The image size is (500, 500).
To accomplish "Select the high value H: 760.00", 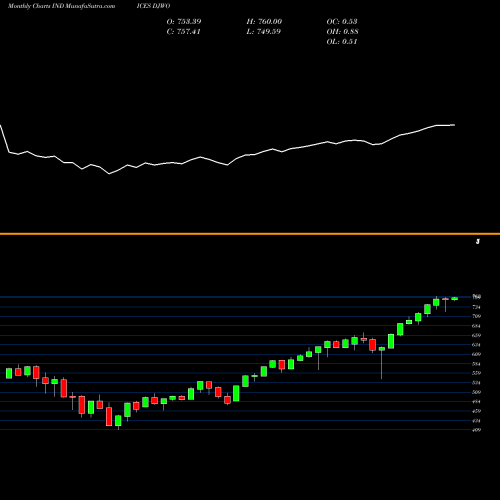I will 264,21.
